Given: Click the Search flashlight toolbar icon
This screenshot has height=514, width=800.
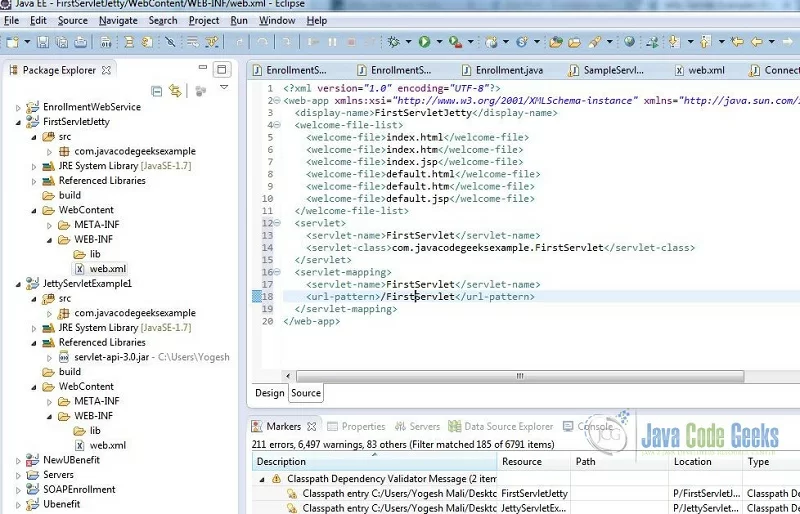Looking at the screenshot, I should [594, 42].
